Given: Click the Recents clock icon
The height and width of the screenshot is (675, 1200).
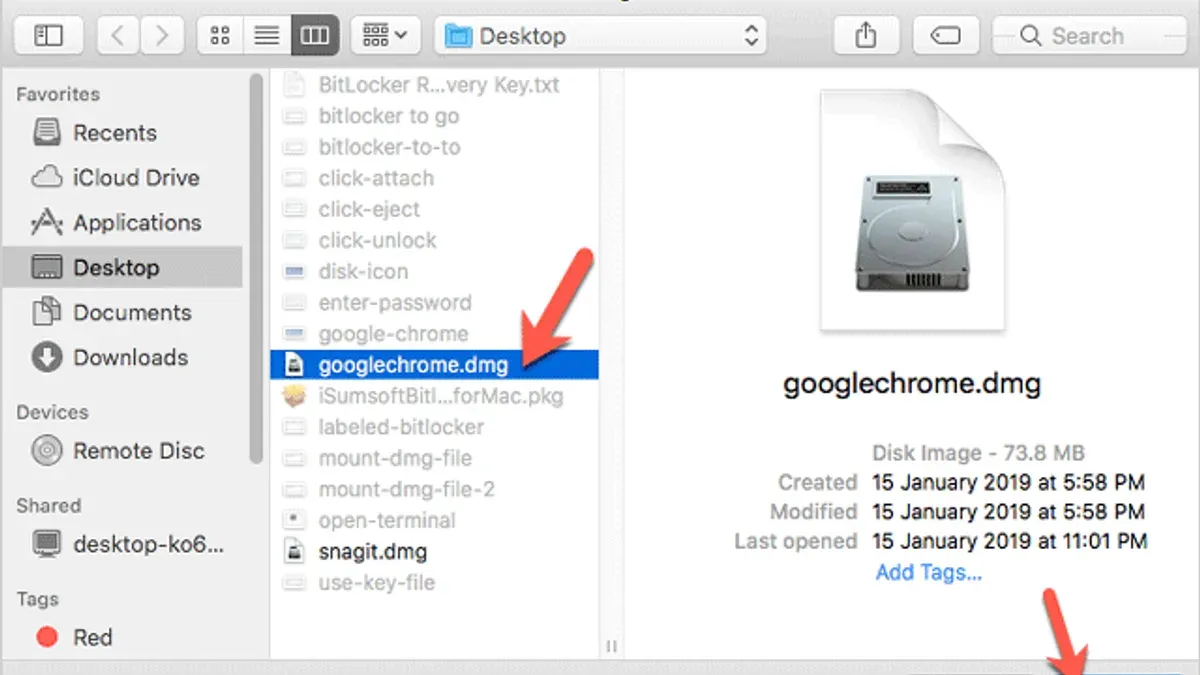Looking at the screenshot, I should point(47,133).
